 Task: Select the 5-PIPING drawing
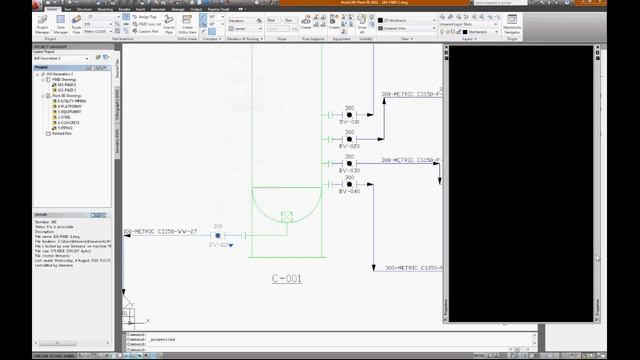[x=65, y=128]
